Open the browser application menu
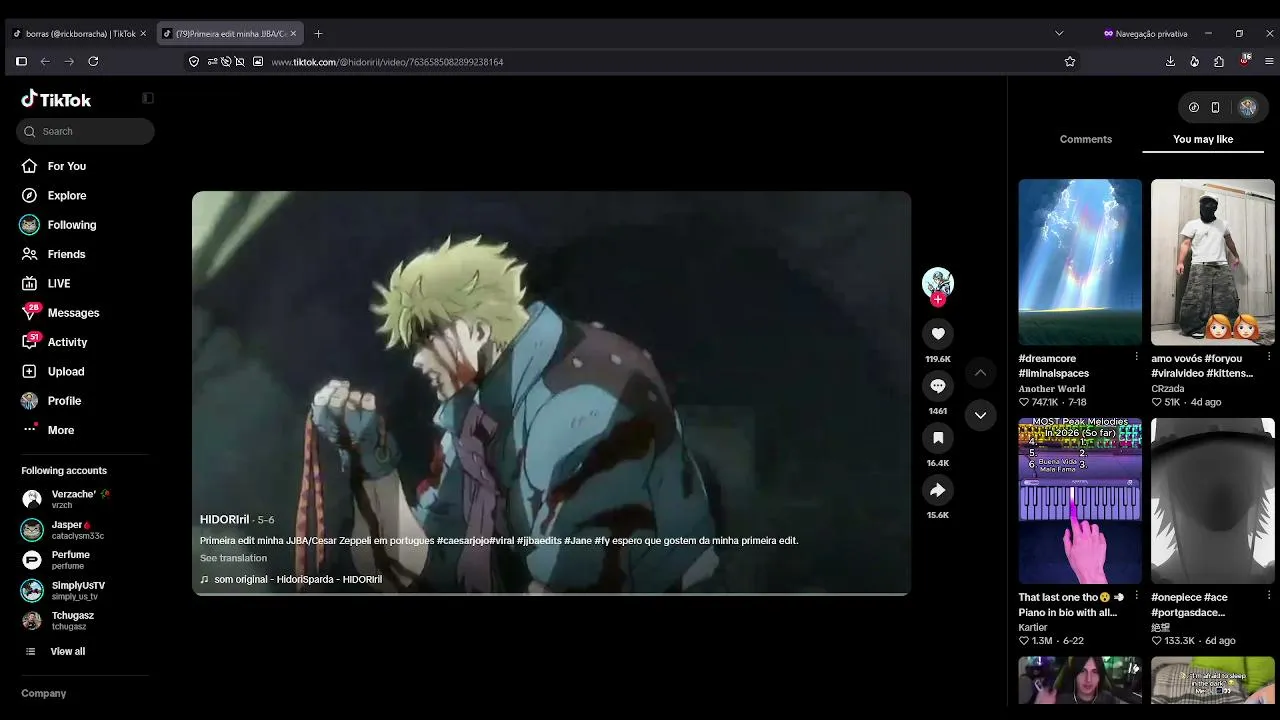Screen dimensions: 1280x720 pos(1269,61)
